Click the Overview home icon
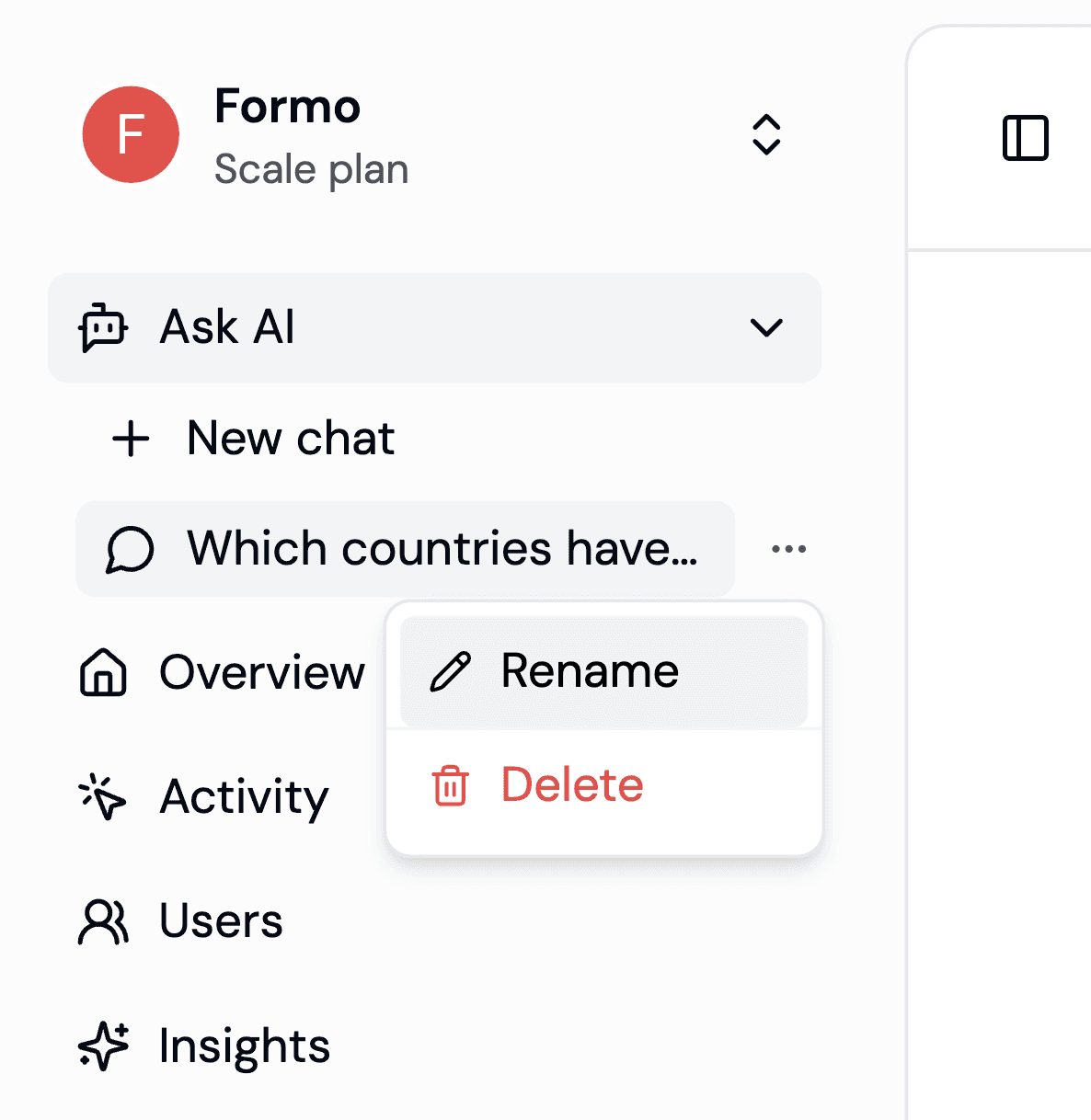The image size is (1091, 1120). [x=103, y=672]
